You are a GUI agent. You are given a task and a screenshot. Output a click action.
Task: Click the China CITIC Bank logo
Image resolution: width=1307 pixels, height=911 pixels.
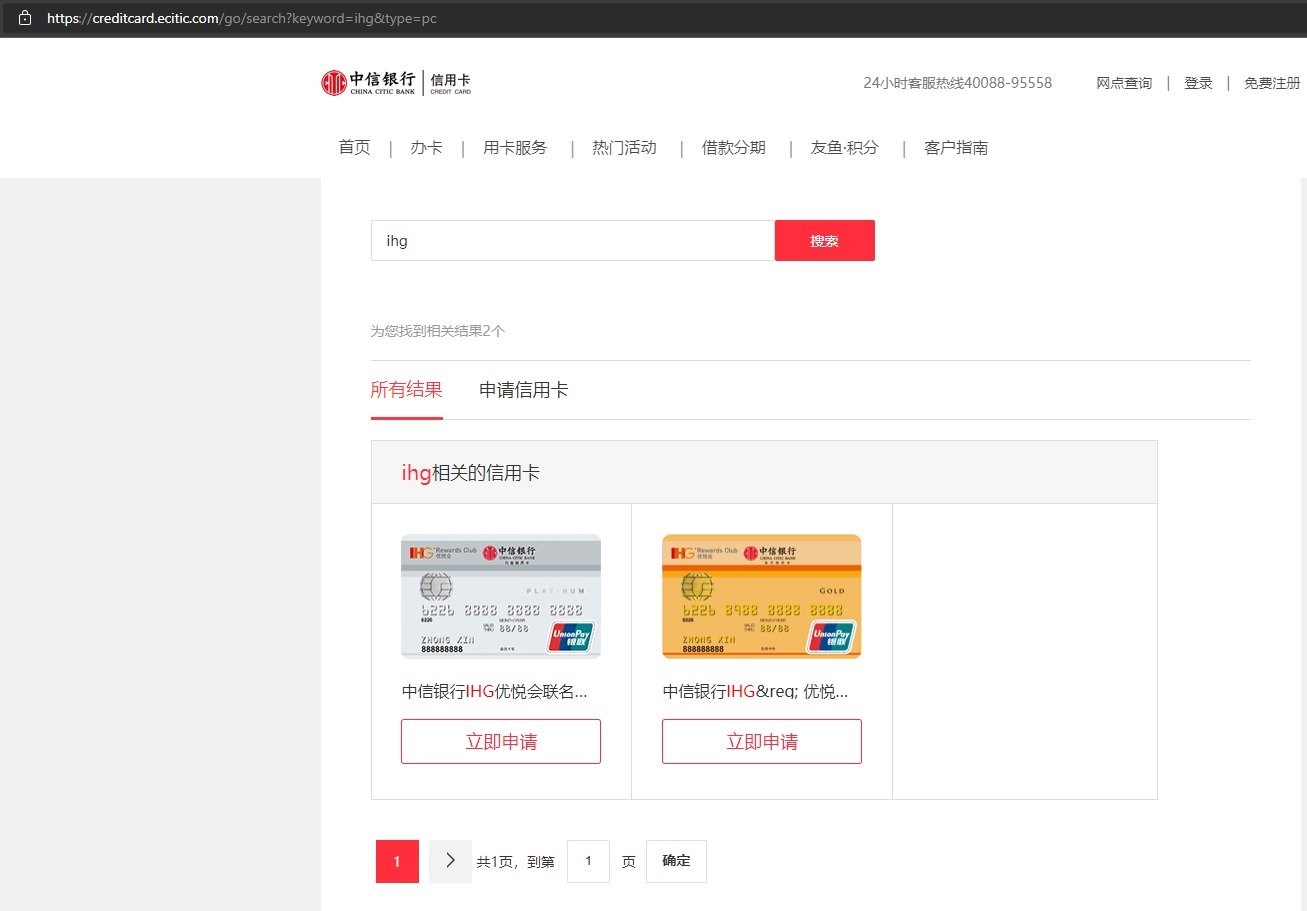tap(396, 83)
